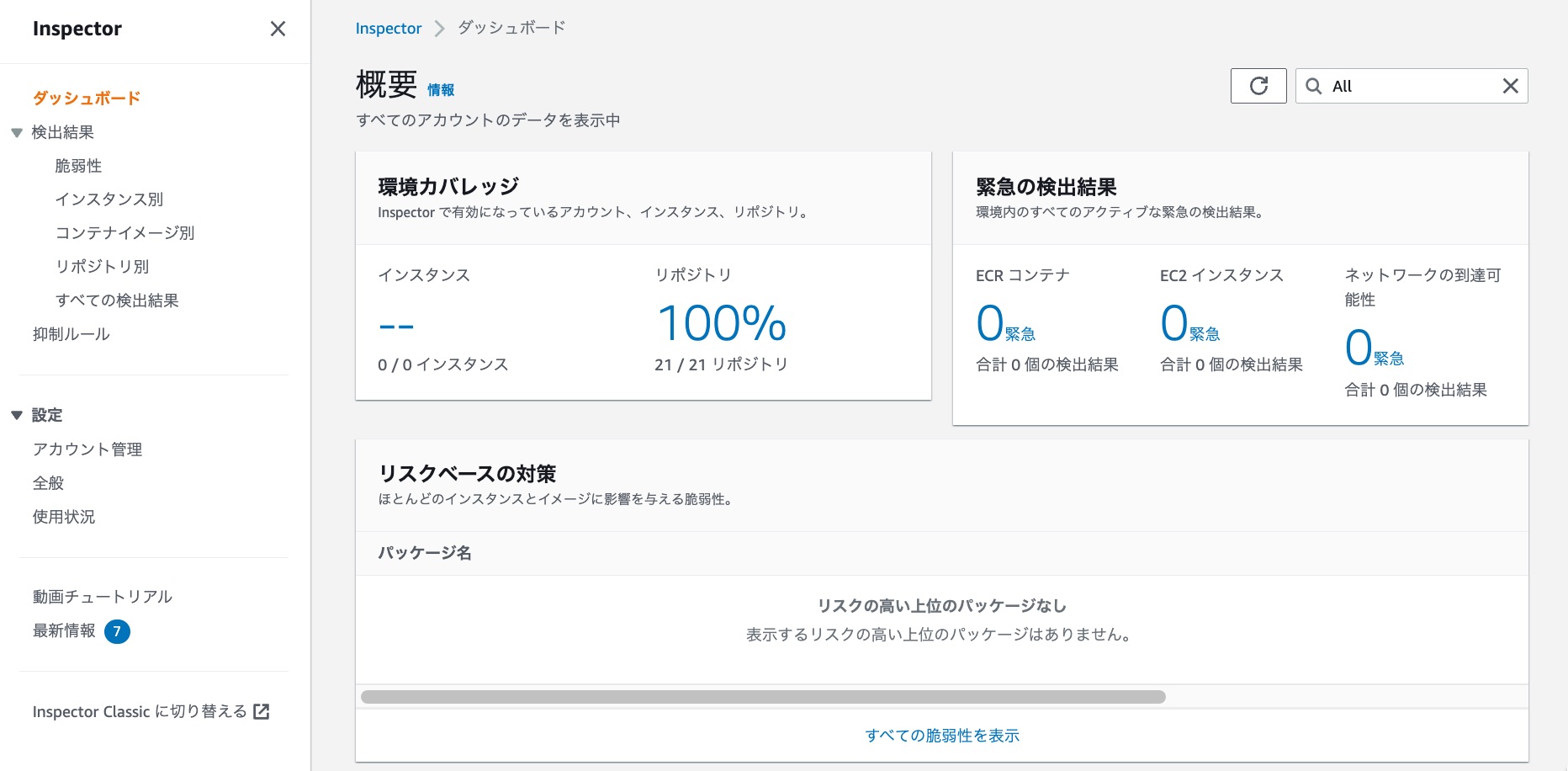Image resolution: width=1568 pixels, height=771 pixels.
Task: Click the refresh icon to reload the dashboard
Action: pos(1258,85)
